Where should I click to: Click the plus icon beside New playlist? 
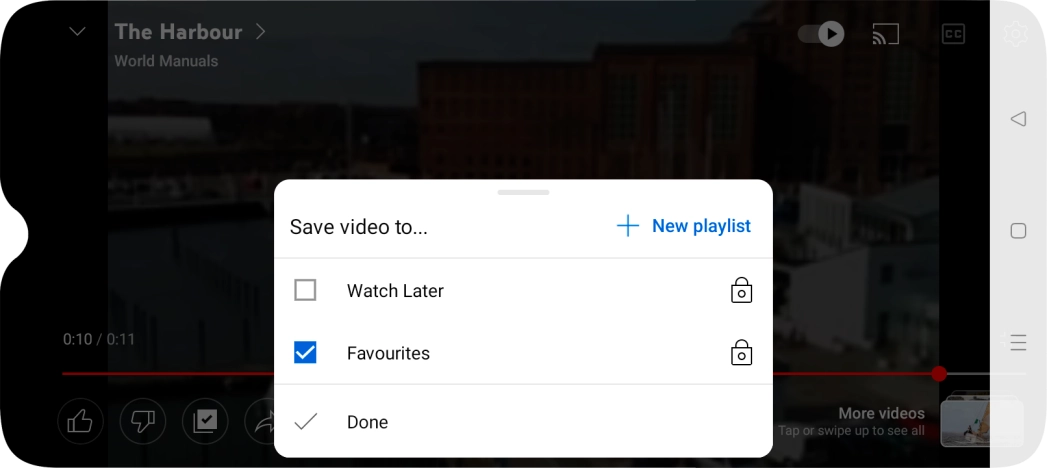[x=628, y=226]
